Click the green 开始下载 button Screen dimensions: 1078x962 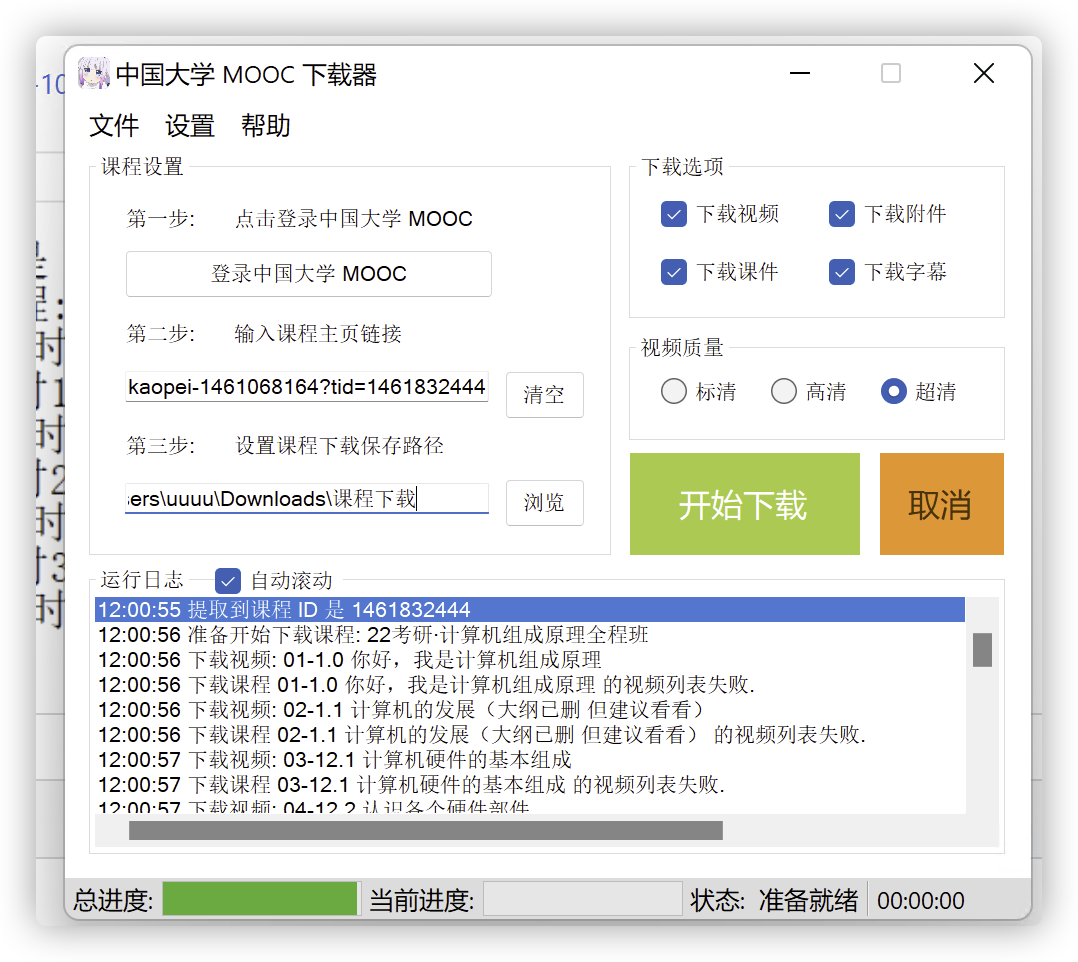745,504
